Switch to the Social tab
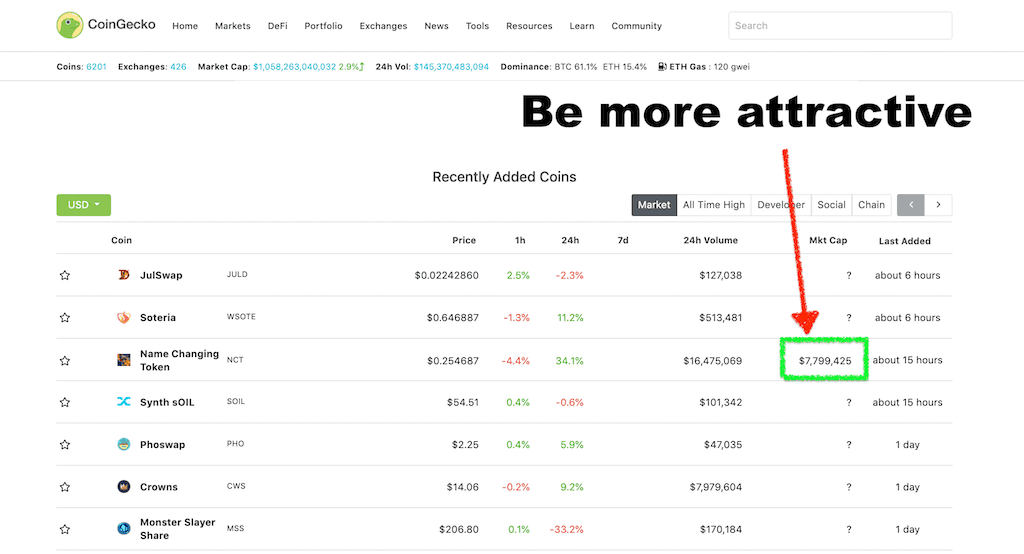Screen dimensions: 1024x554 click(x=831, y=204)
